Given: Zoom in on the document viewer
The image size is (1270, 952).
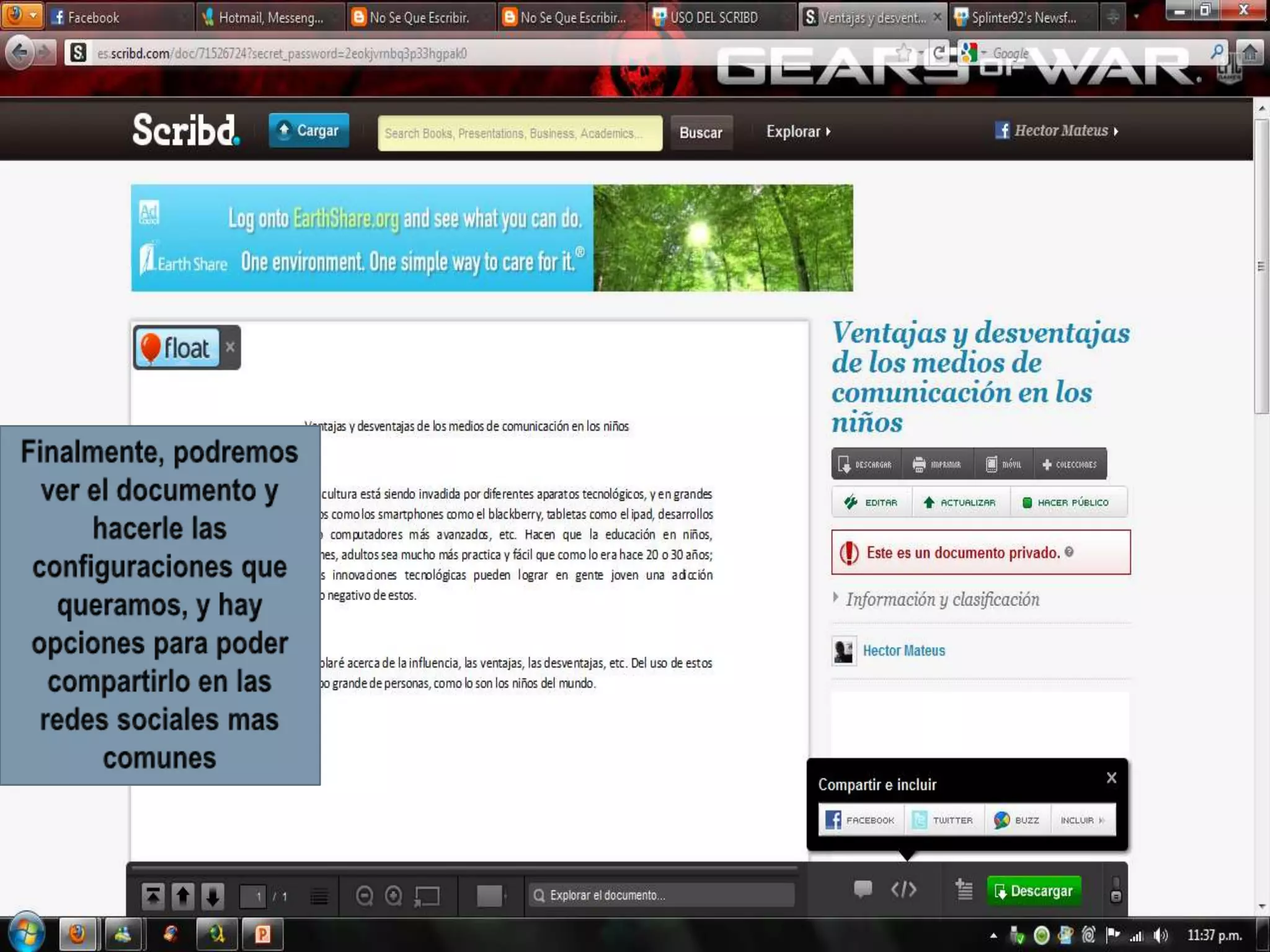Looking at the screenshot, I should [x=394, y=896].
